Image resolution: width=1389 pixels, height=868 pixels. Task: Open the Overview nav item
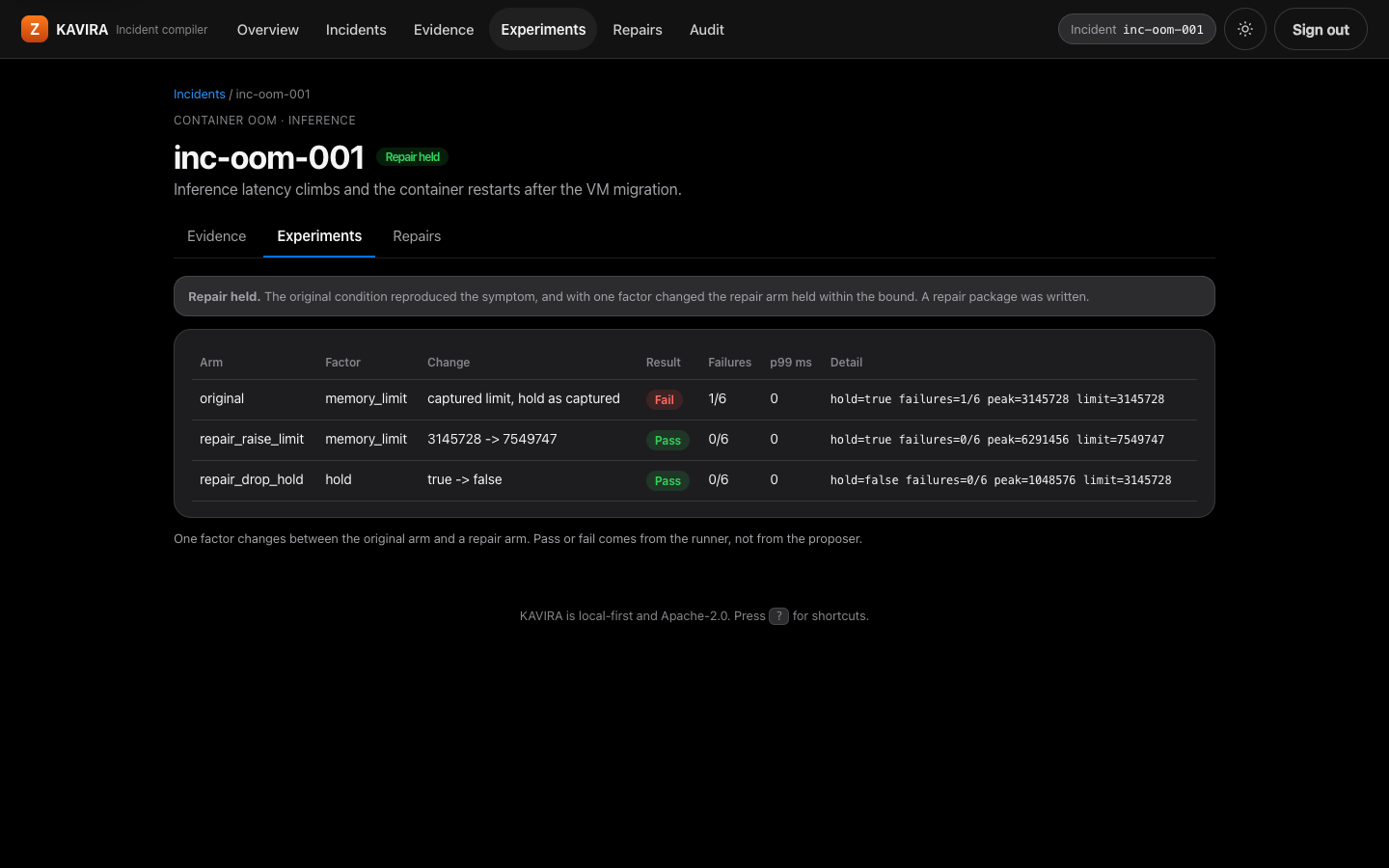(x=268, y=29)
